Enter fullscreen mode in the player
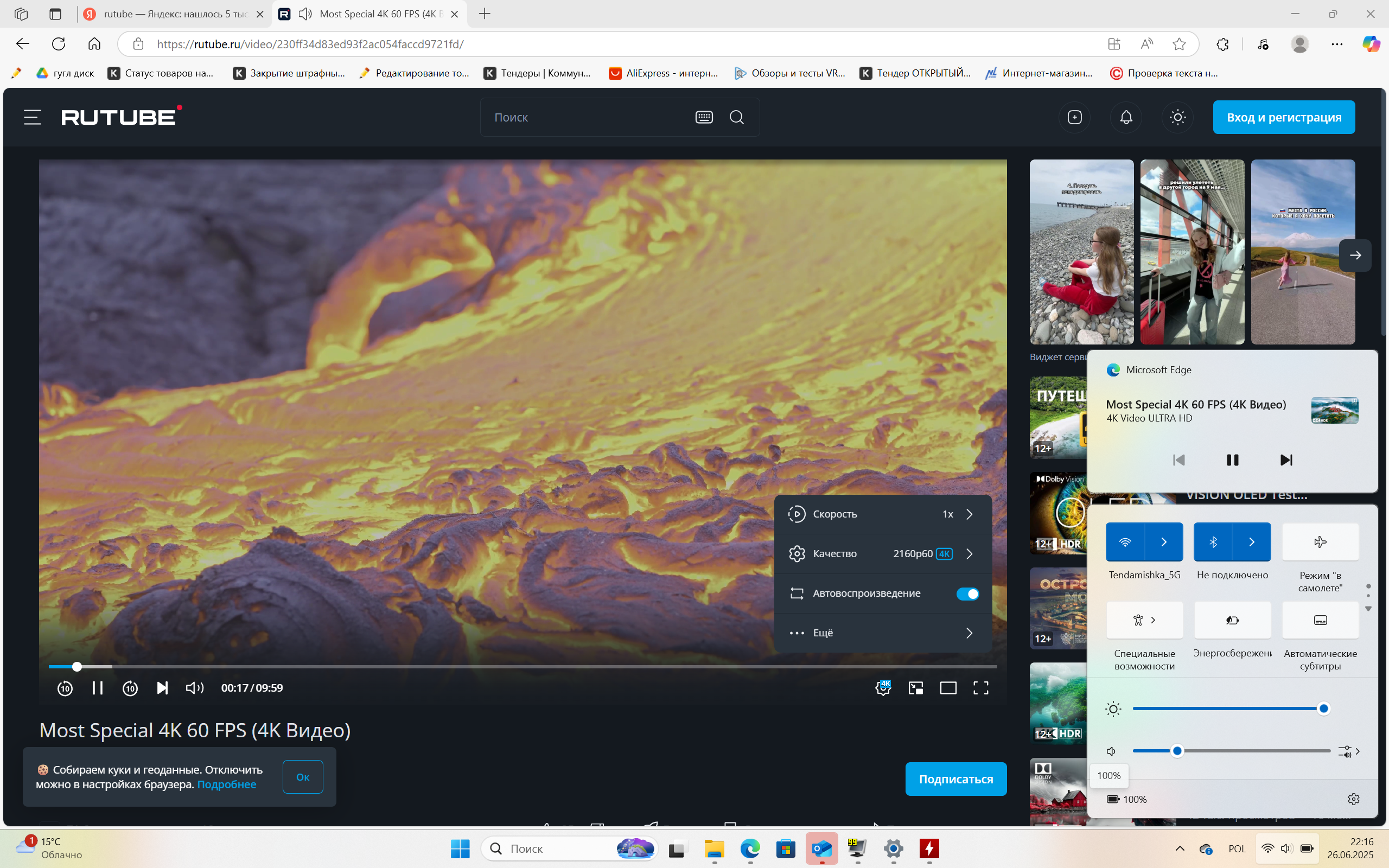 pyautogui.click(x=980, y=688)
